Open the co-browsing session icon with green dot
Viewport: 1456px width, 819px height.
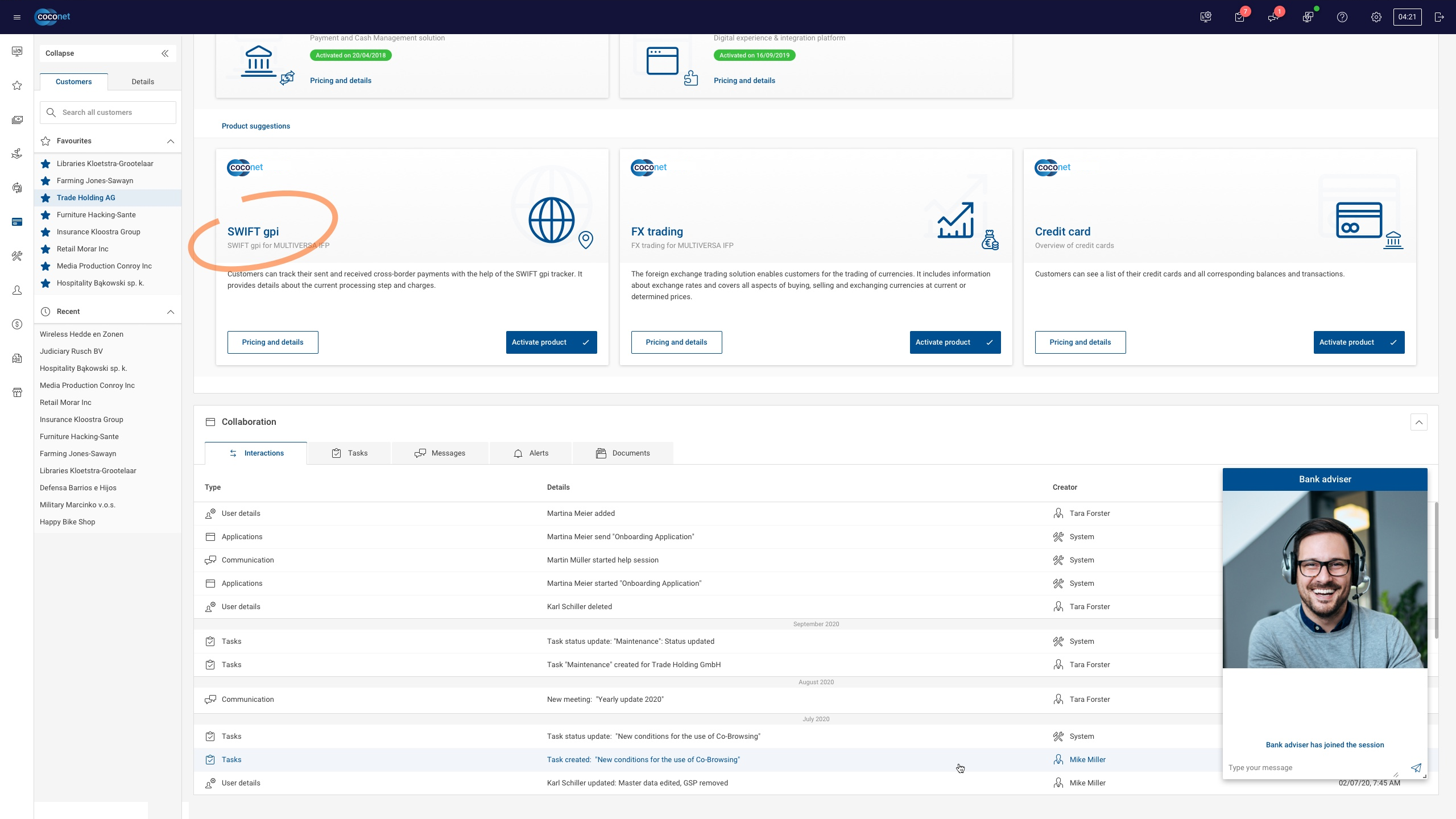click(1308, 17)
